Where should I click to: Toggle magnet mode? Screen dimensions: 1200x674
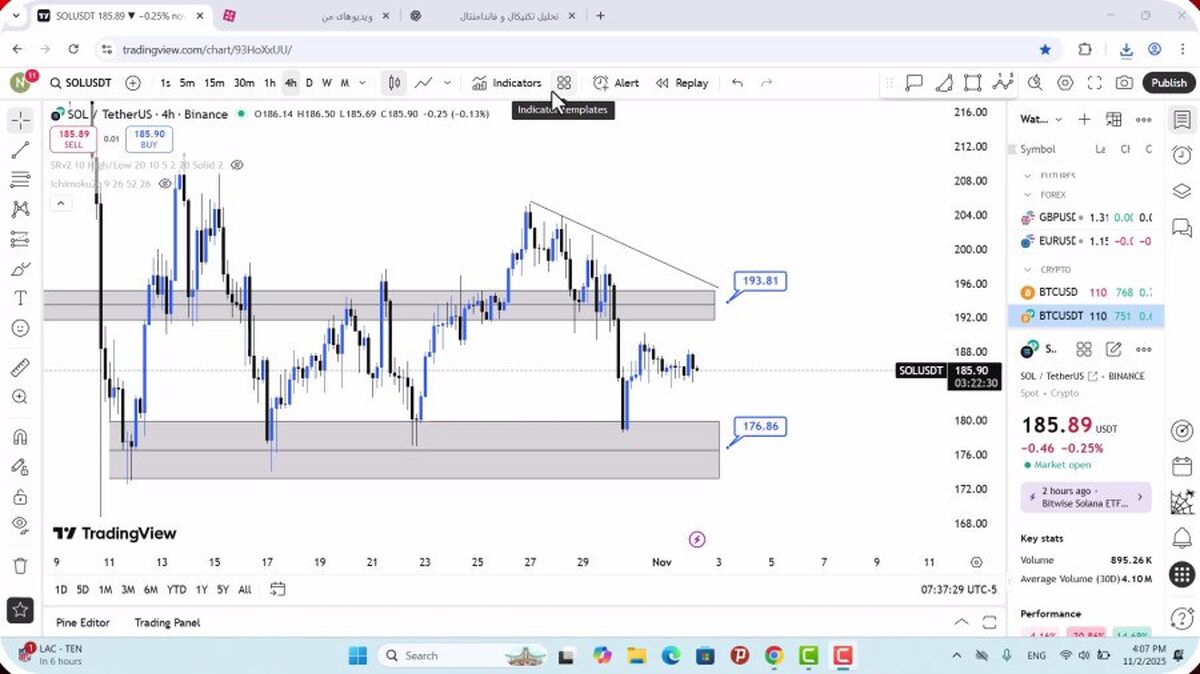pos(20,437)
